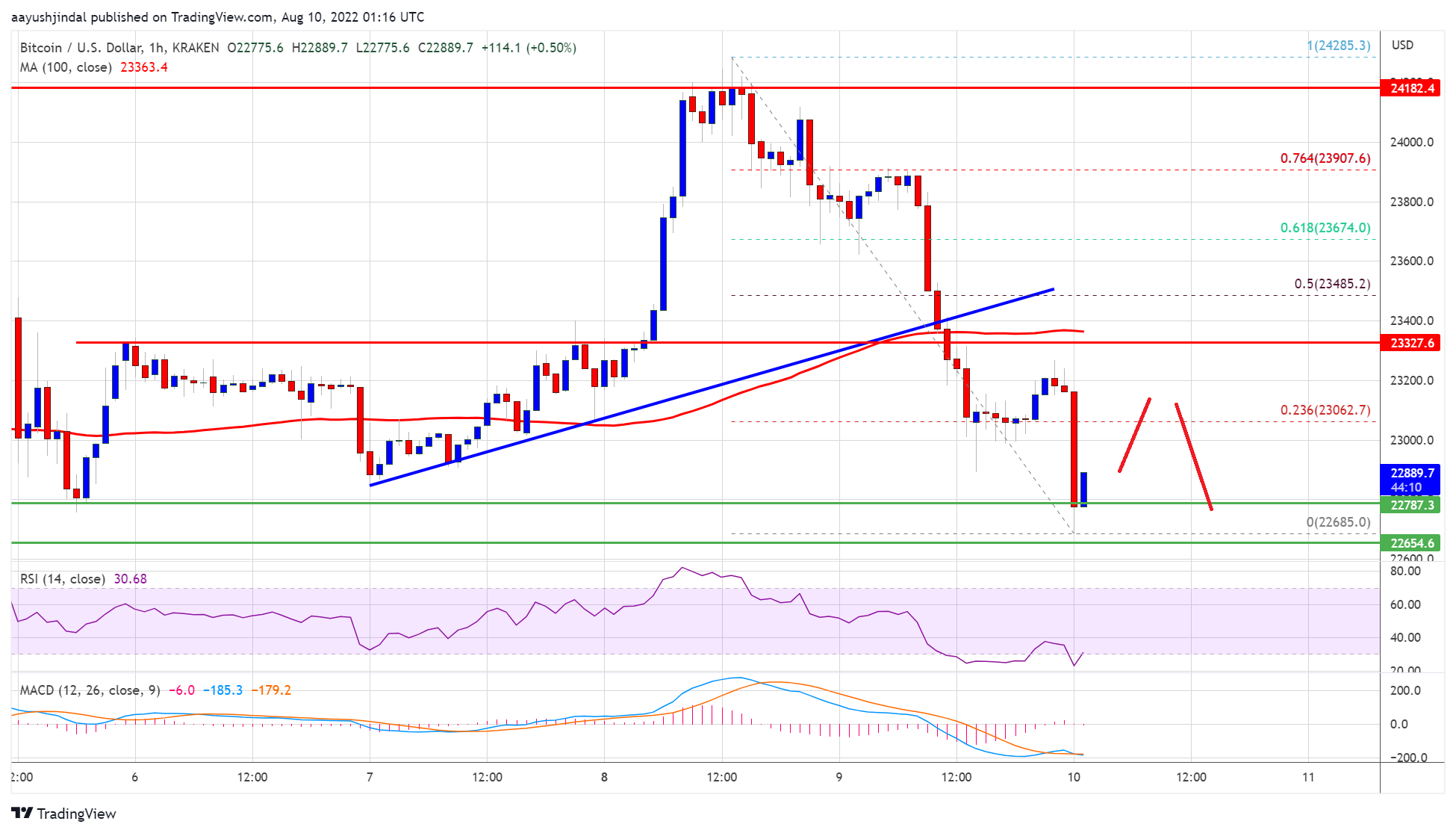
Task: Click the TradingView wordmark text
Action: (76, 814)
